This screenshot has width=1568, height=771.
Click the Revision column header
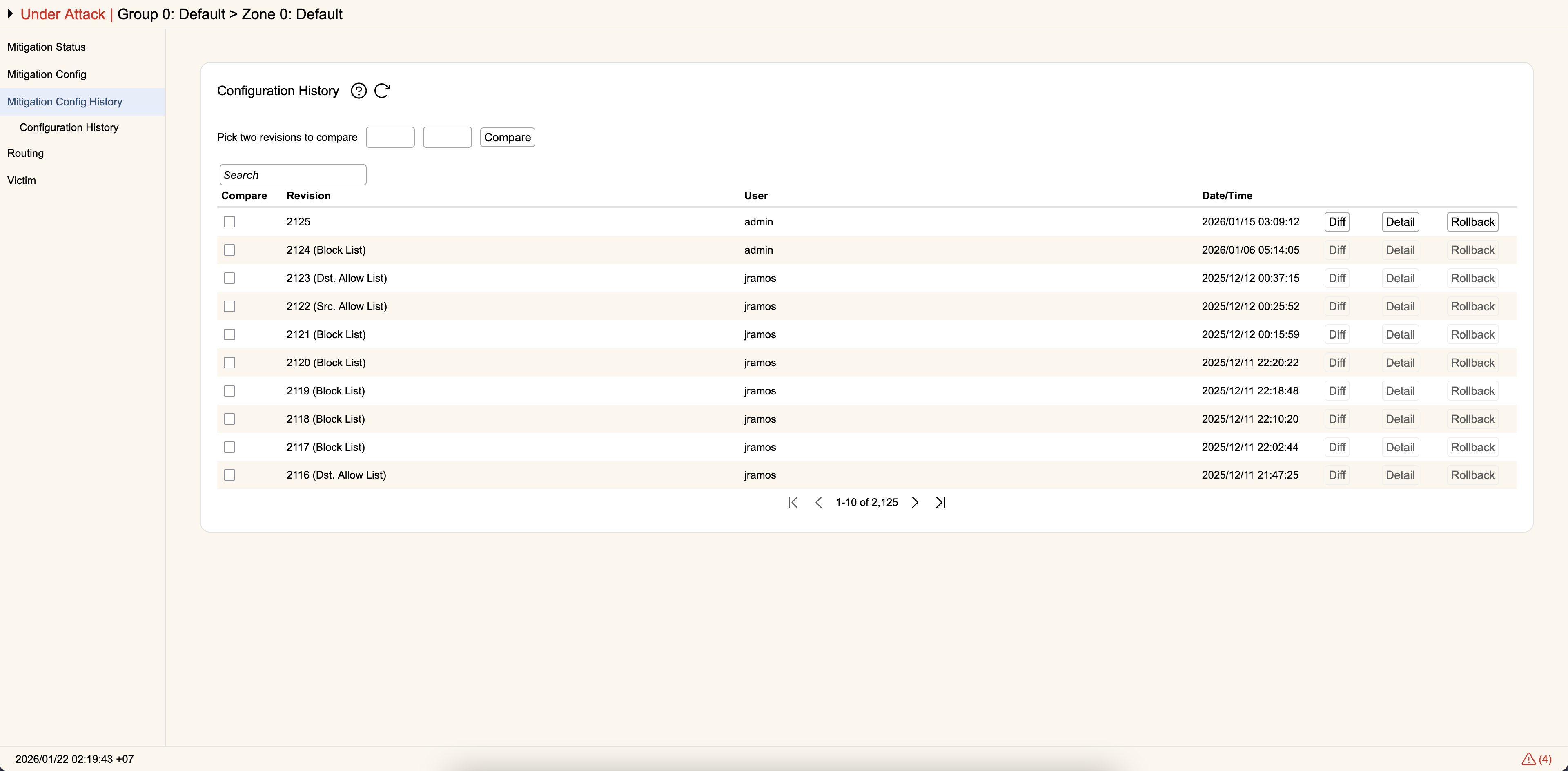309,195
